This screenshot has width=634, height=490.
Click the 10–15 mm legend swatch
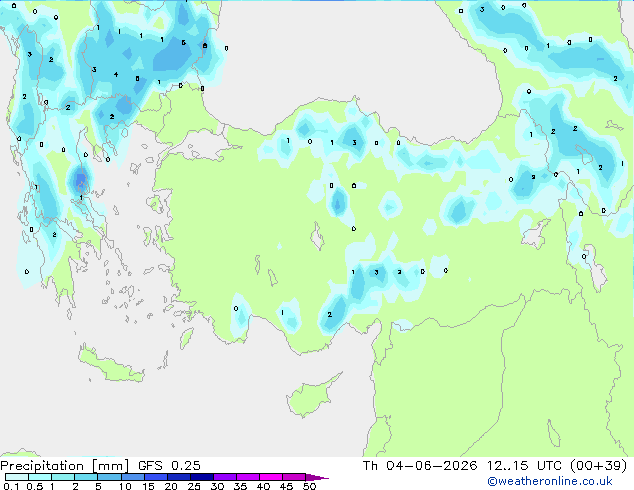click(132, 477)
